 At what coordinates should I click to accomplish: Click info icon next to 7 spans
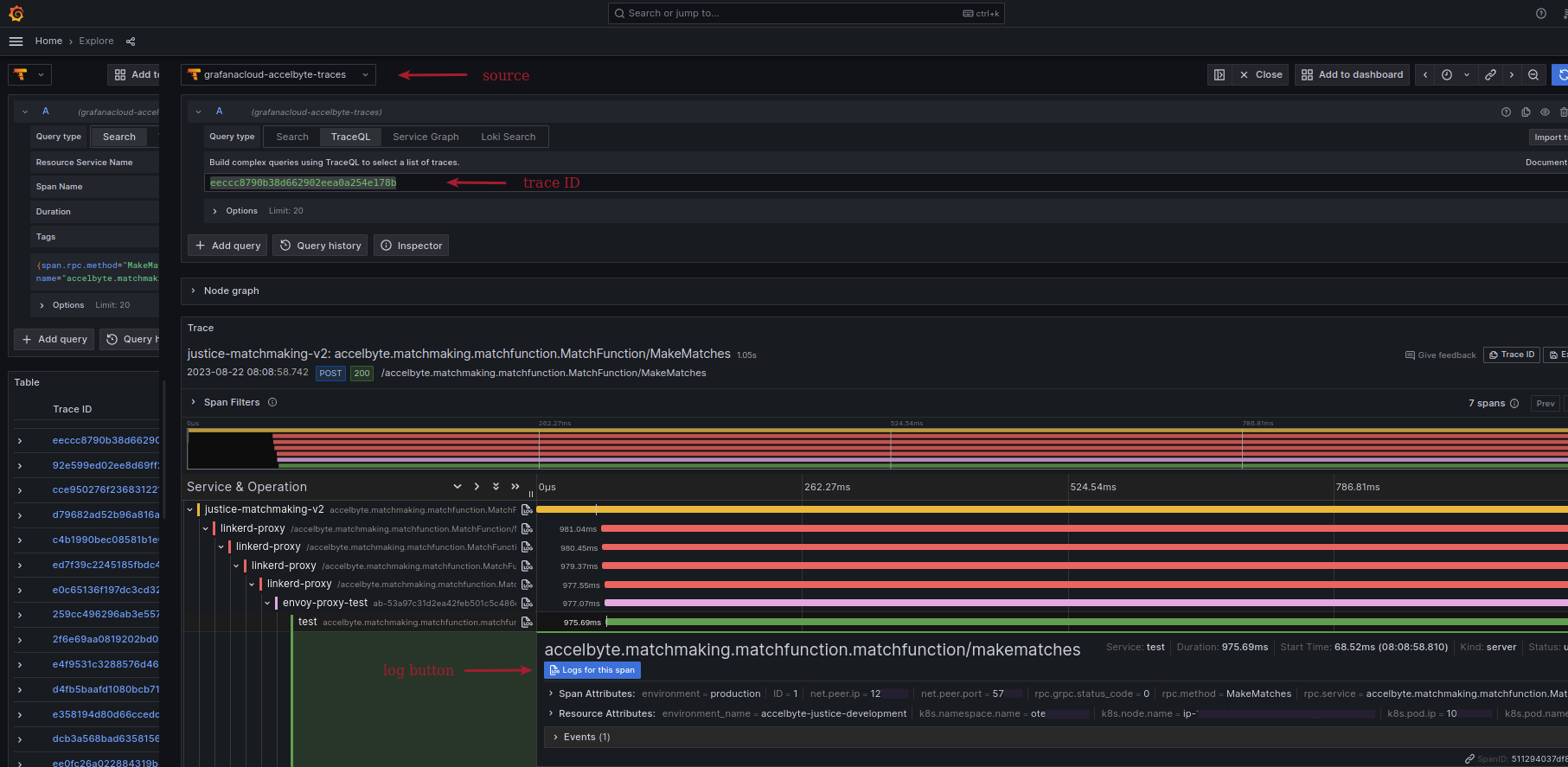click(x=1514, y=404)
